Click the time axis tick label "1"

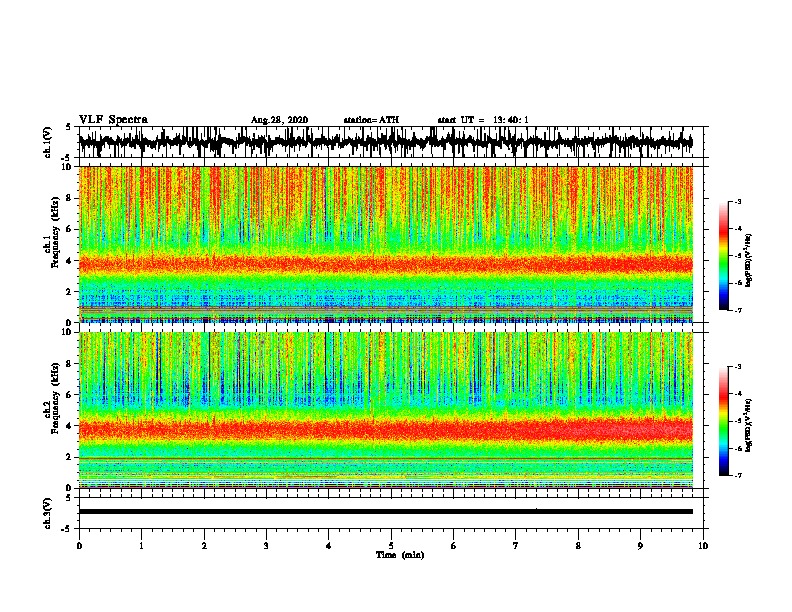pos(141,546)
